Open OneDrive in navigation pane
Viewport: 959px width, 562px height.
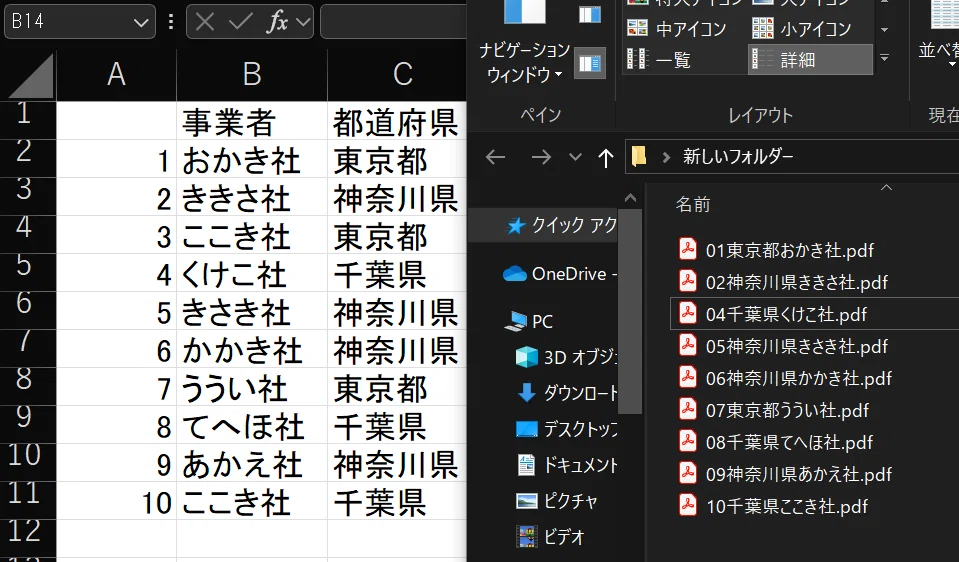coord(559,273)
